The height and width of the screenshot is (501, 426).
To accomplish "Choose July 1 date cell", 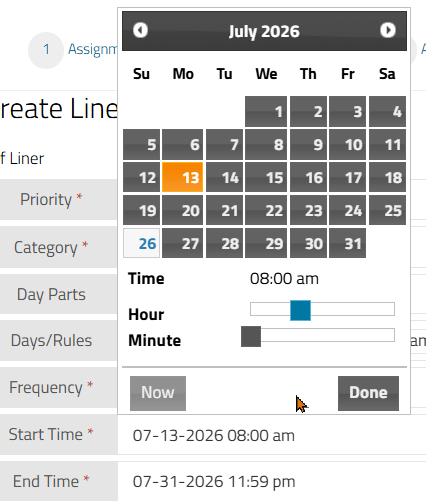I will coord(266,112).
